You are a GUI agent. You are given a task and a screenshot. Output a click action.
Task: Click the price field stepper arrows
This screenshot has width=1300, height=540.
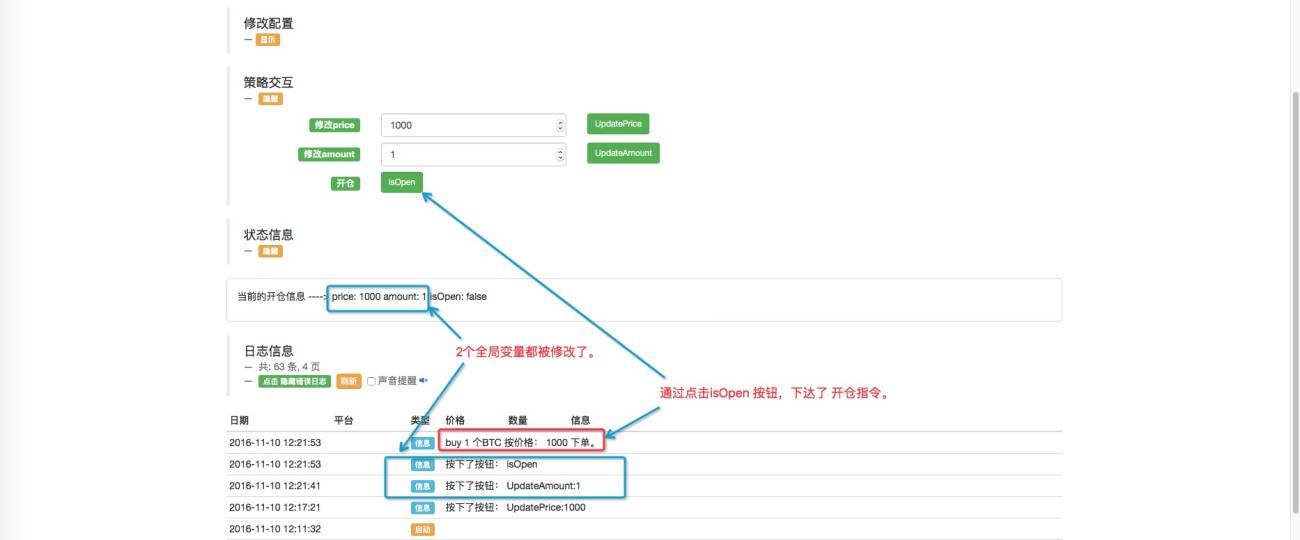560,125
